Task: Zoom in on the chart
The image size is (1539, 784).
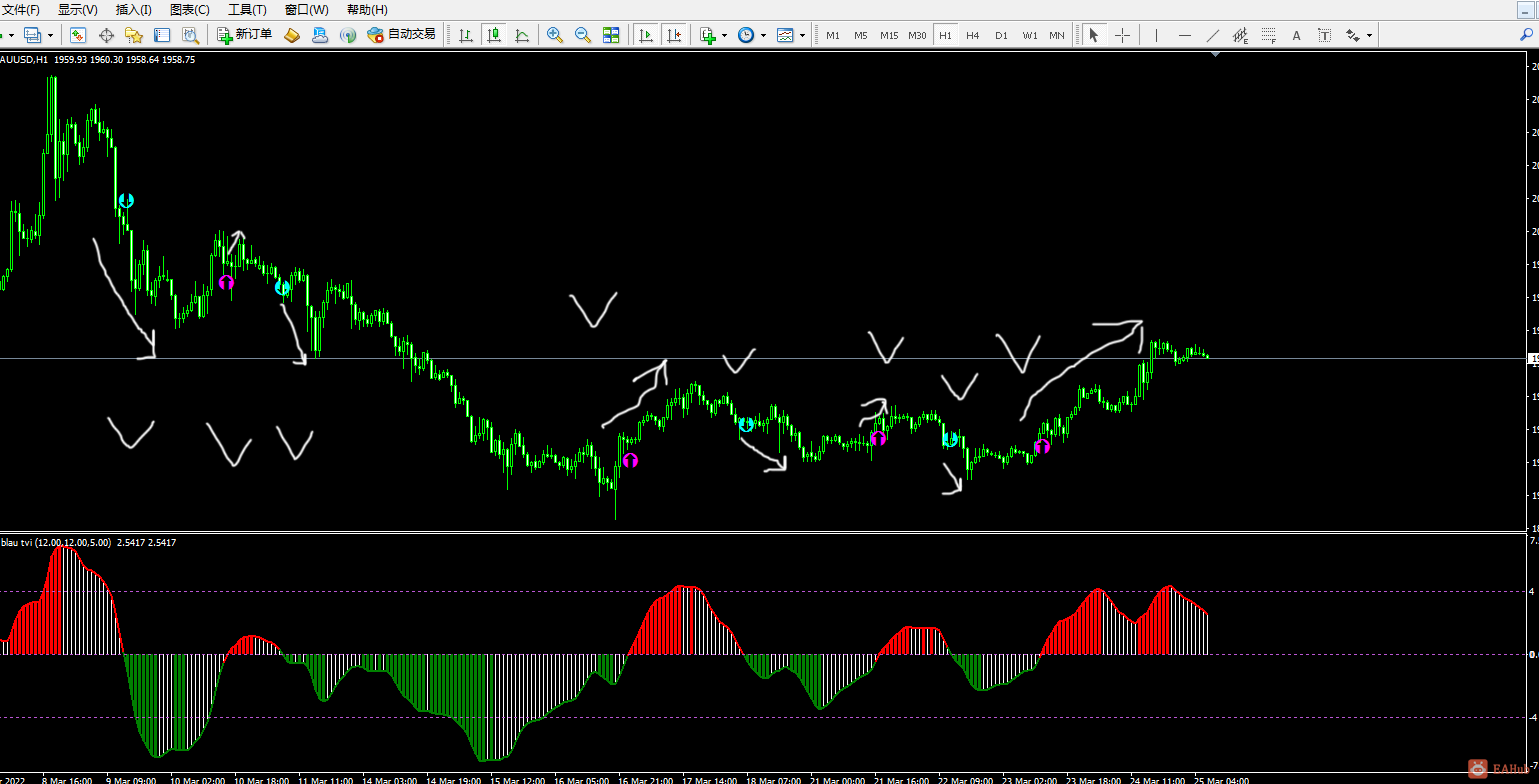Action: (x=555, y=35)
